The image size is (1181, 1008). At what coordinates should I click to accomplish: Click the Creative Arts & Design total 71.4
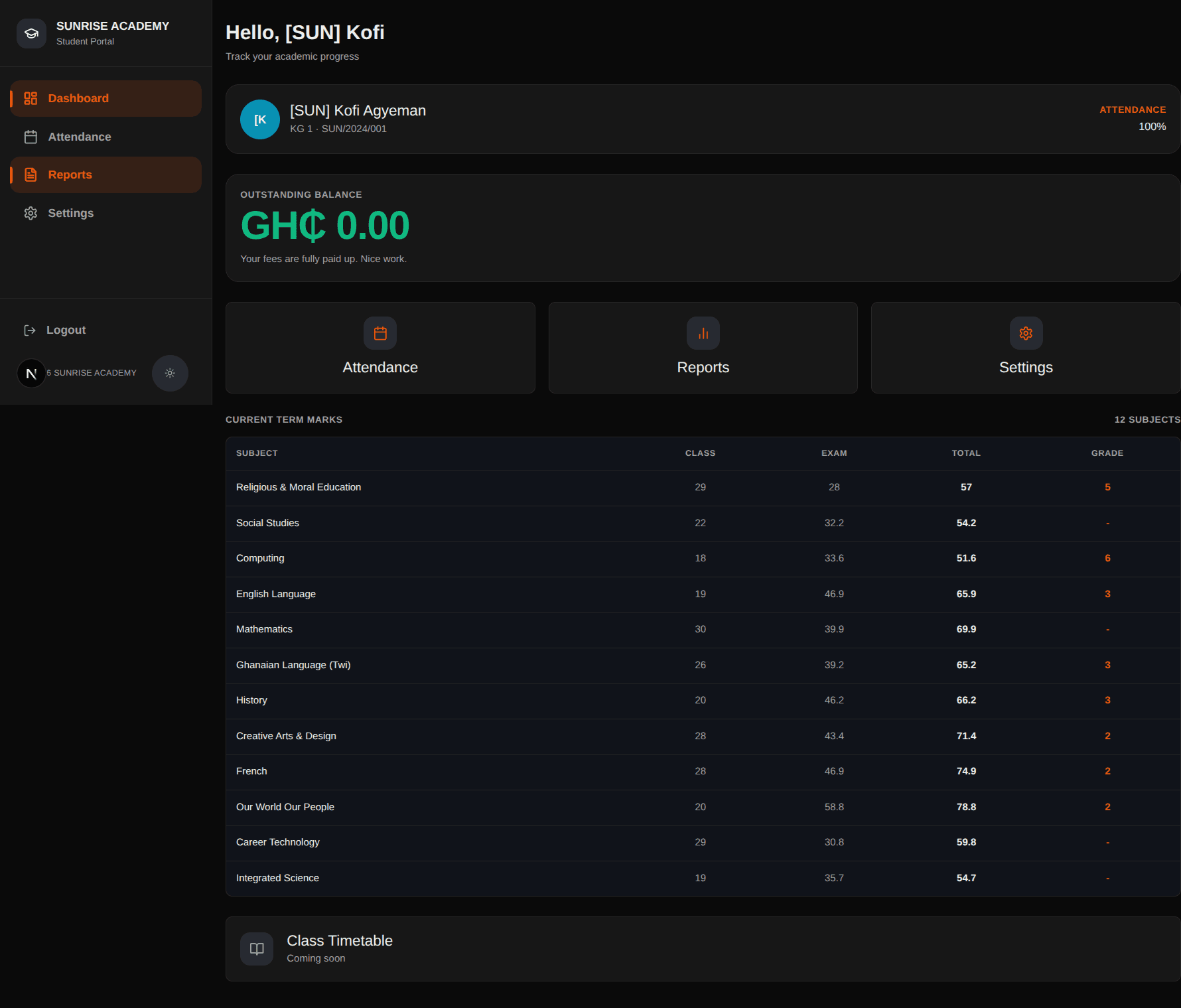tap(966, 736)
